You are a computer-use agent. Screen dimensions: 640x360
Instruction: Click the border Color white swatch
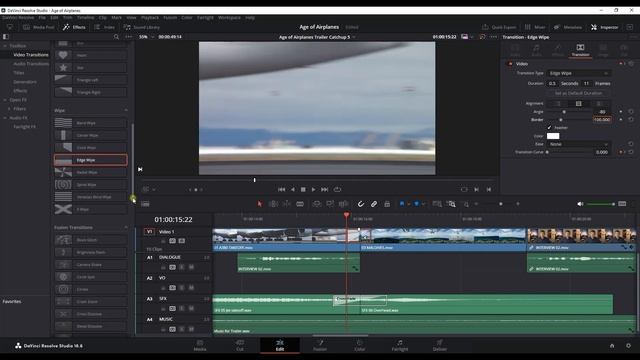553,136
